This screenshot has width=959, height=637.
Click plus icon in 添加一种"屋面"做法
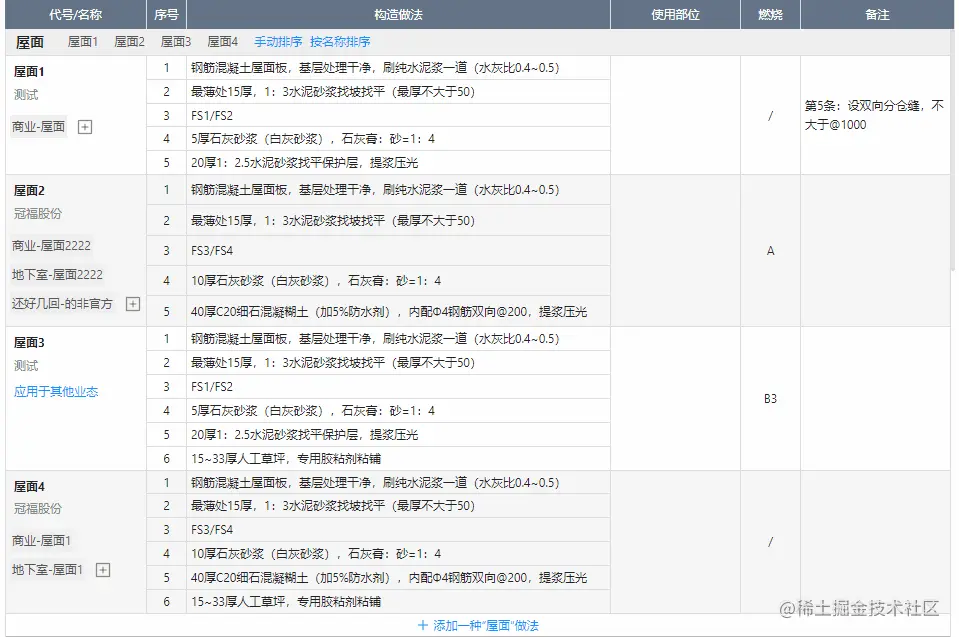[423, 625]
